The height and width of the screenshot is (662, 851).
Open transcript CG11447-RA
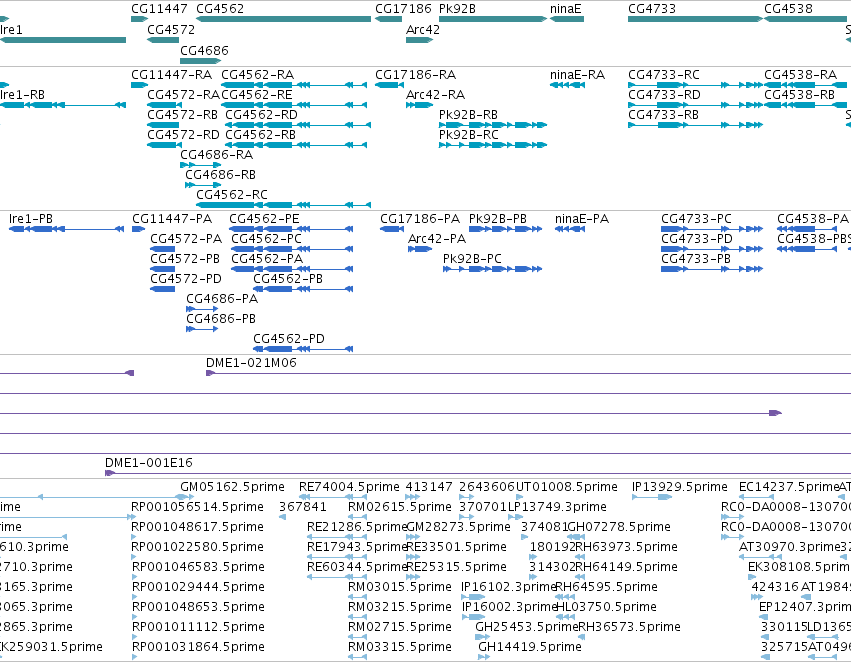(172, 75)
